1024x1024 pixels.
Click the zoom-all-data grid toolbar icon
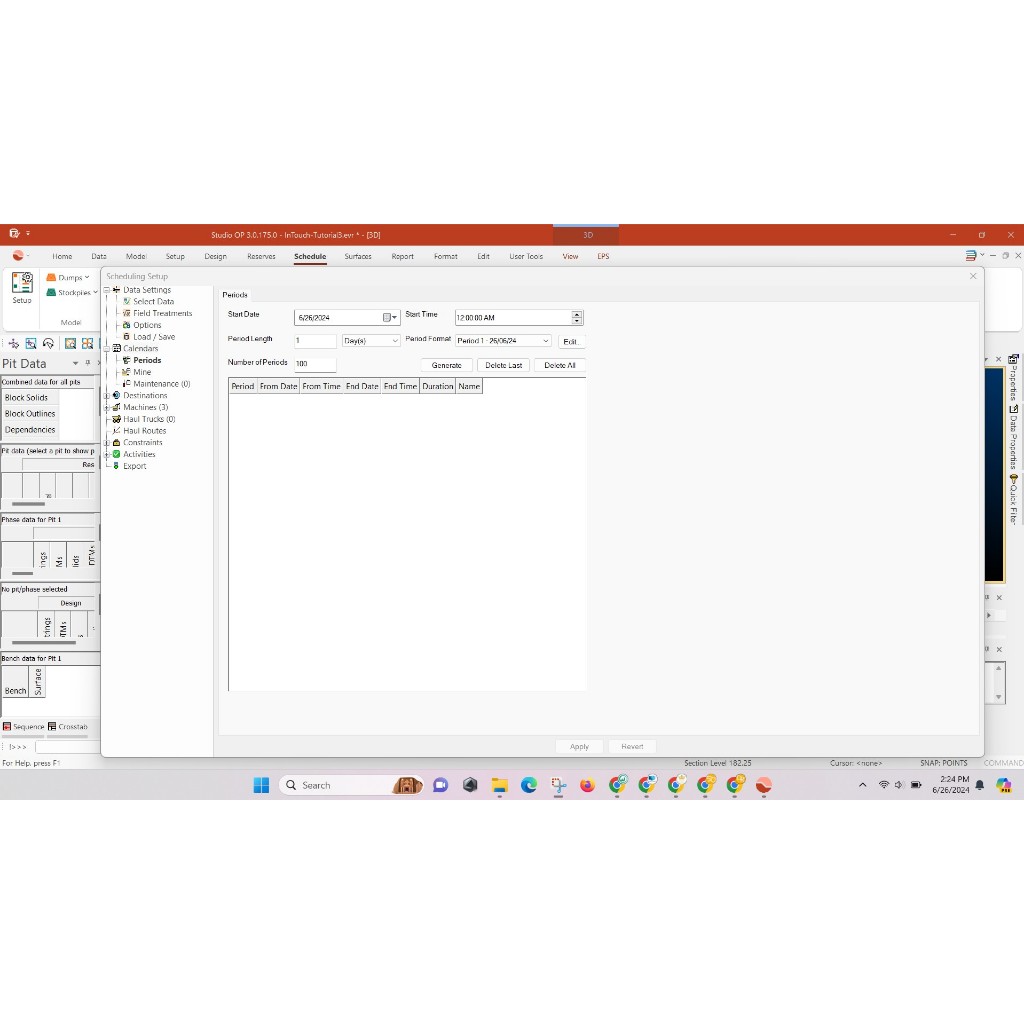tap(88, 344)
